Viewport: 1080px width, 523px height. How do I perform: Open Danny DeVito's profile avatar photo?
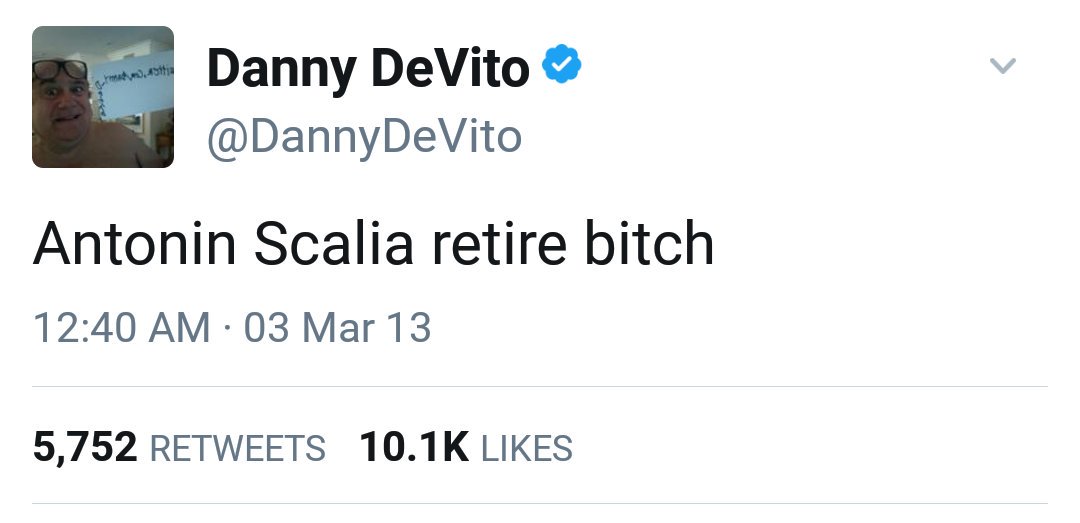coord(103,96)
